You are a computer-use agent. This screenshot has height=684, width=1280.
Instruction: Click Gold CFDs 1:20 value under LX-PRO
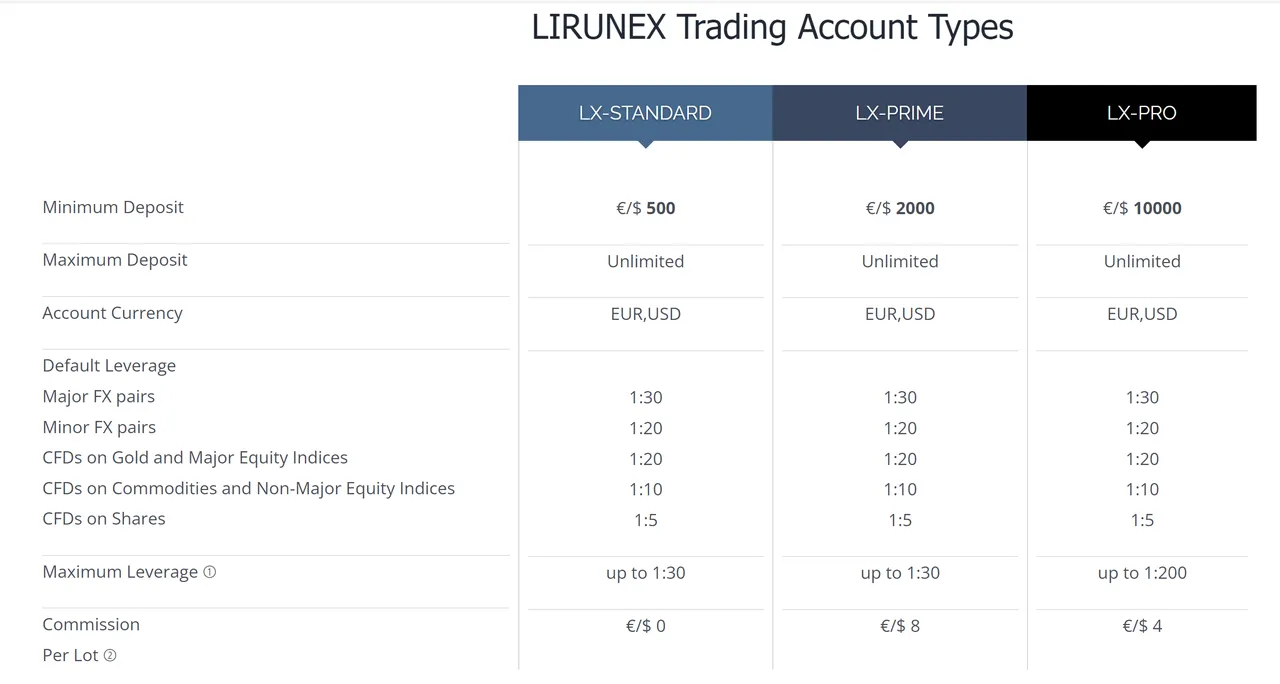tap(1142, 459)
